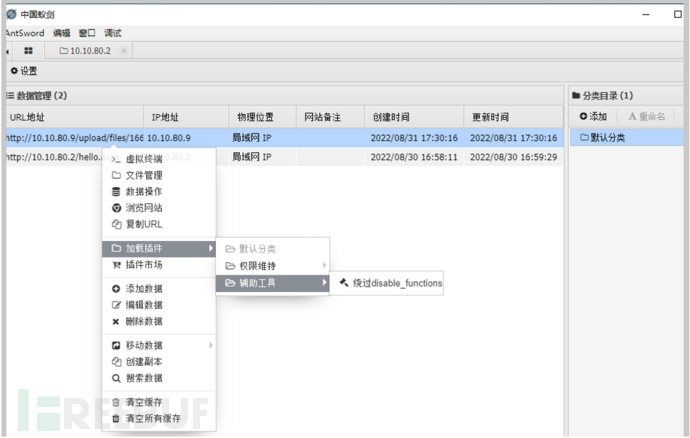Click the 添加 plus icon in 分类目录
690x438 pixels.
[x=584, y=116]
